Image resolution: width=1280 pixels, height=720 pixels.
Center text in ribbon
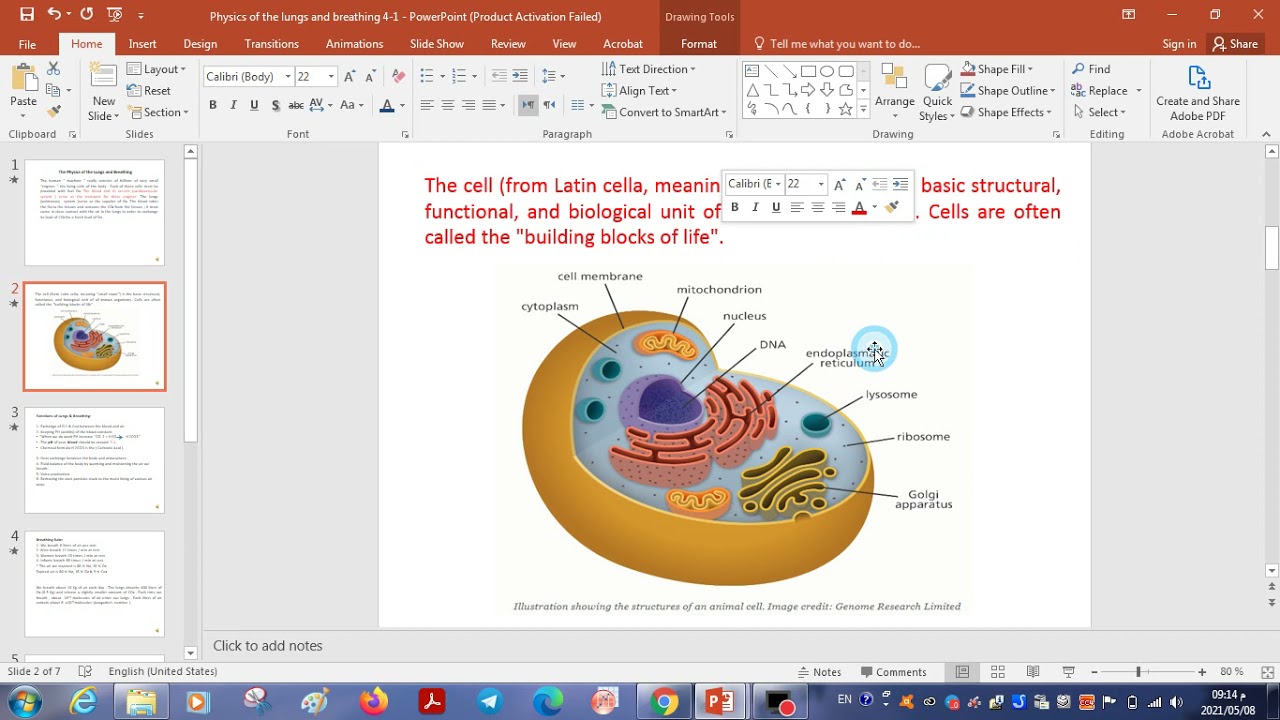click(x=448, y=105)
